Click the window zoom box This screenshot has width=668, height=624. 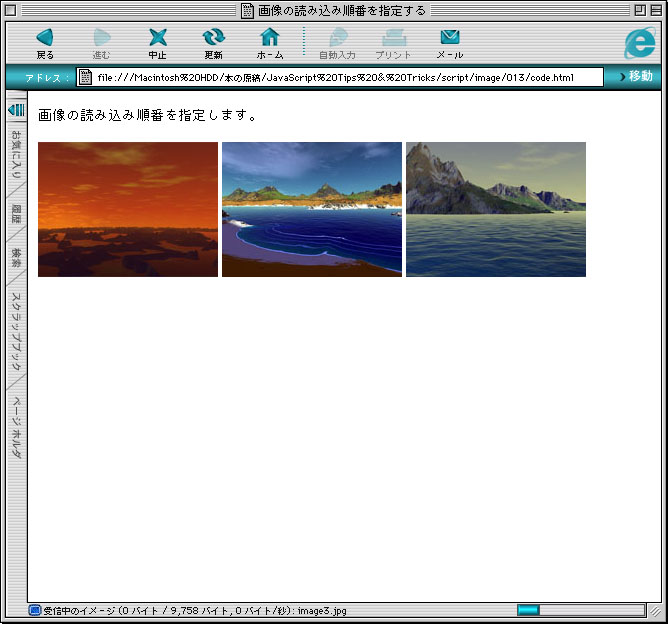tap(639, 10)
